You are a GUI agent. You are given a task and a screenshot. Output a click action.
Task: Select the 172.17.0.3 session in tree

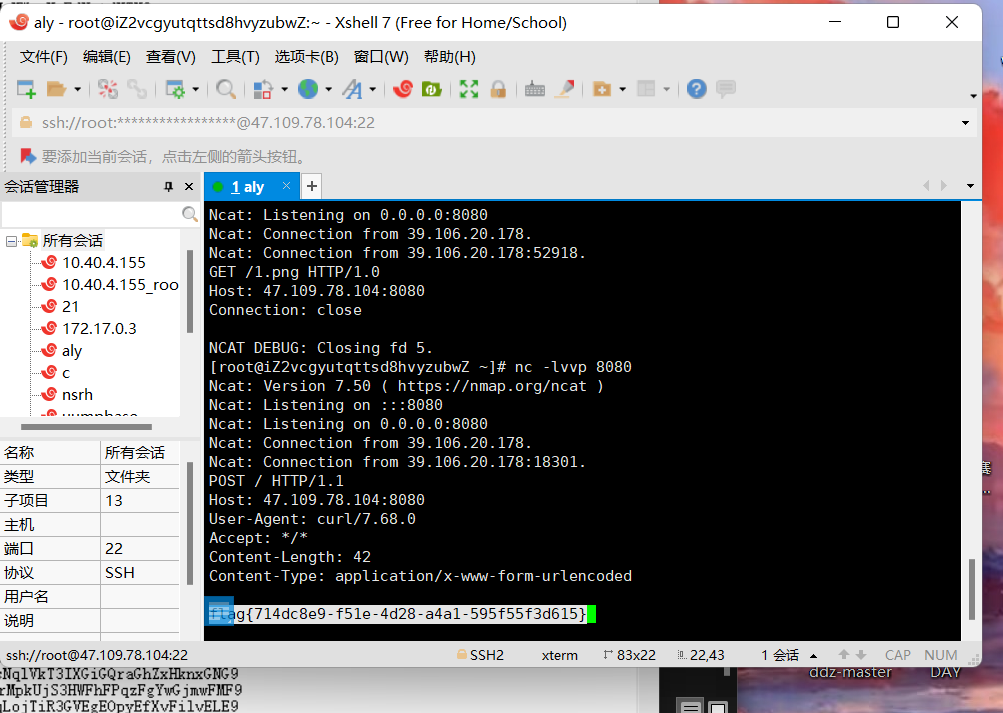click(x=99, y=328)
